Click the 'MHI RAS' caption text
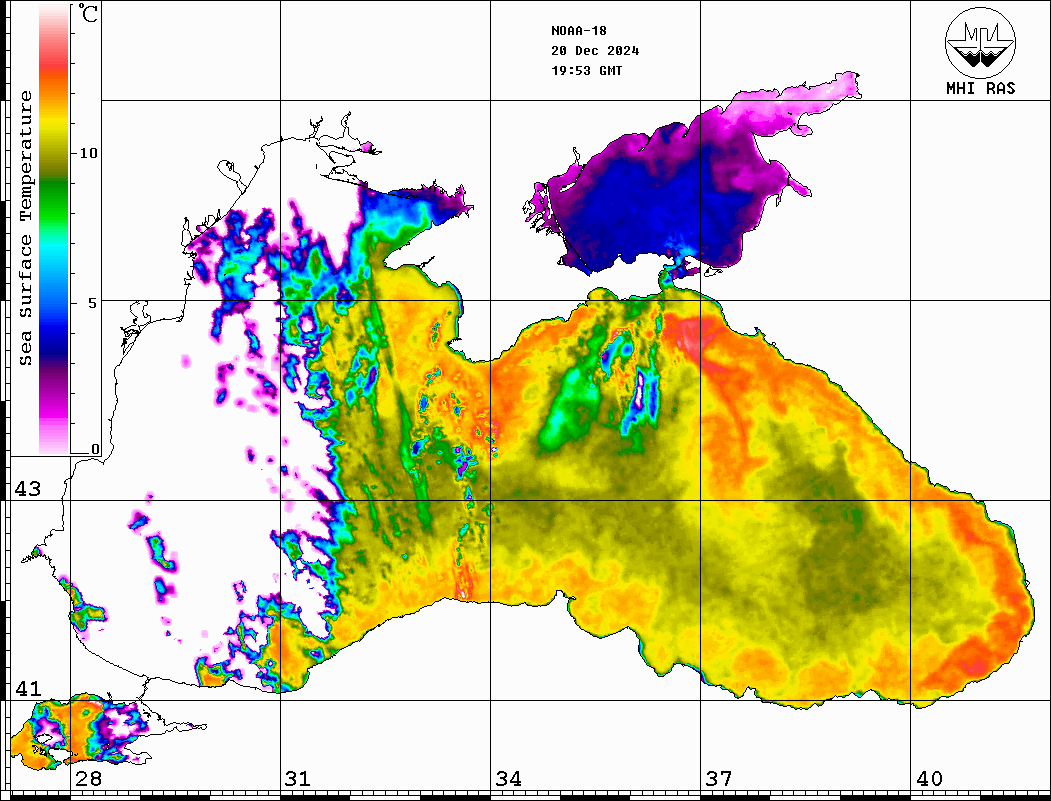This screenshot has height=801, width=1051. pyautogui.click(x=980, y=88)
